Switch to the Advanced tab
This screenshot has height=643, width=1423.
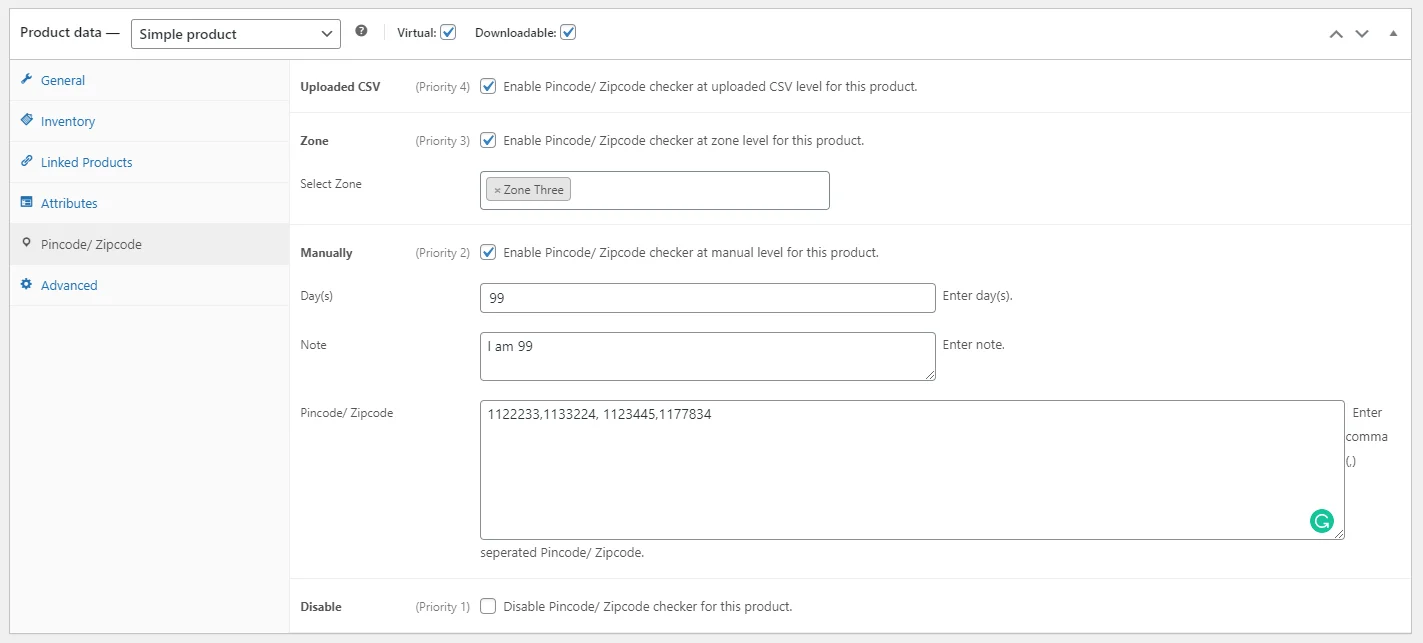69,285
